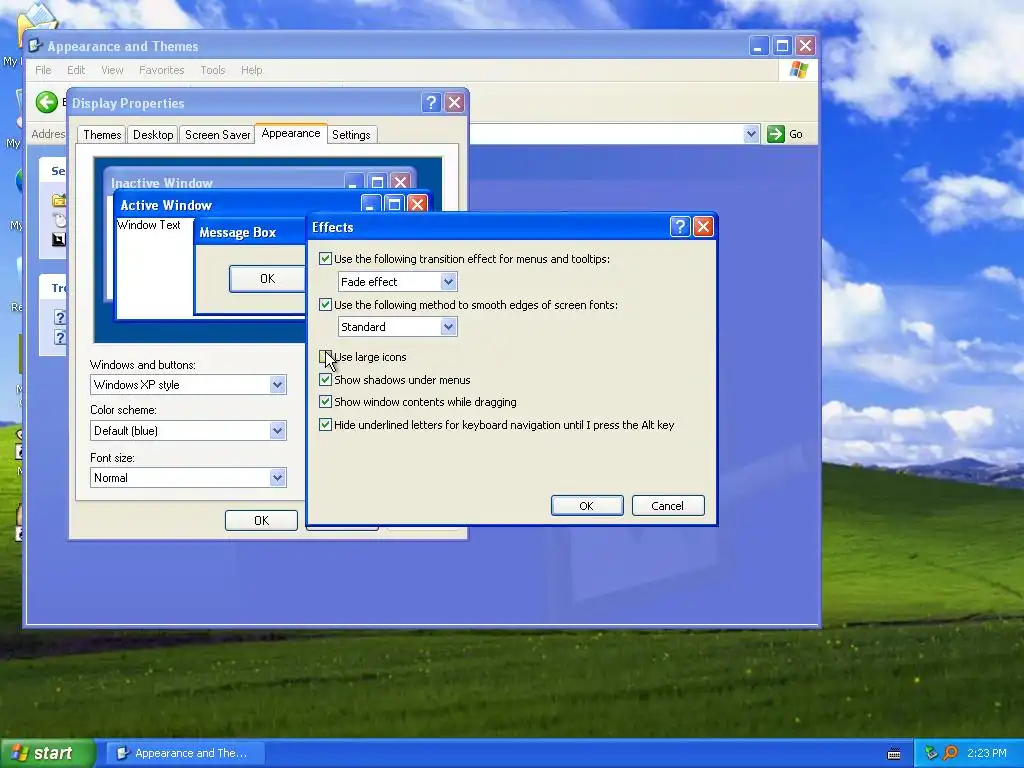Viewport: 1024px width, 768px height.
Task: Enable the Use large icons checkbox
Action: pos(325,357)
